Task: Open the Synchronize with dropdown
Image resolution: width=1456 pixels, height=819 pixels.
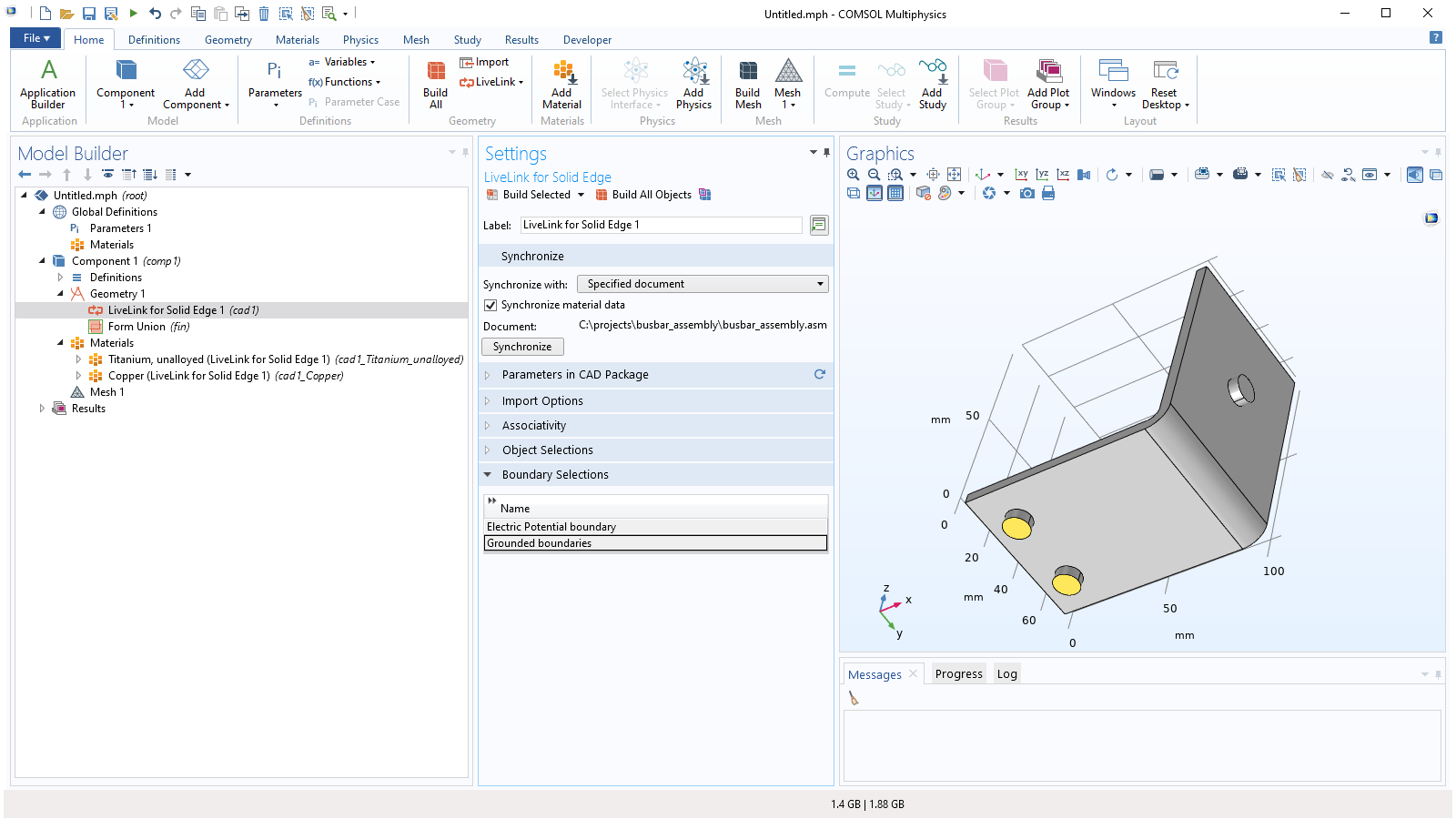Action: (703, 284)
